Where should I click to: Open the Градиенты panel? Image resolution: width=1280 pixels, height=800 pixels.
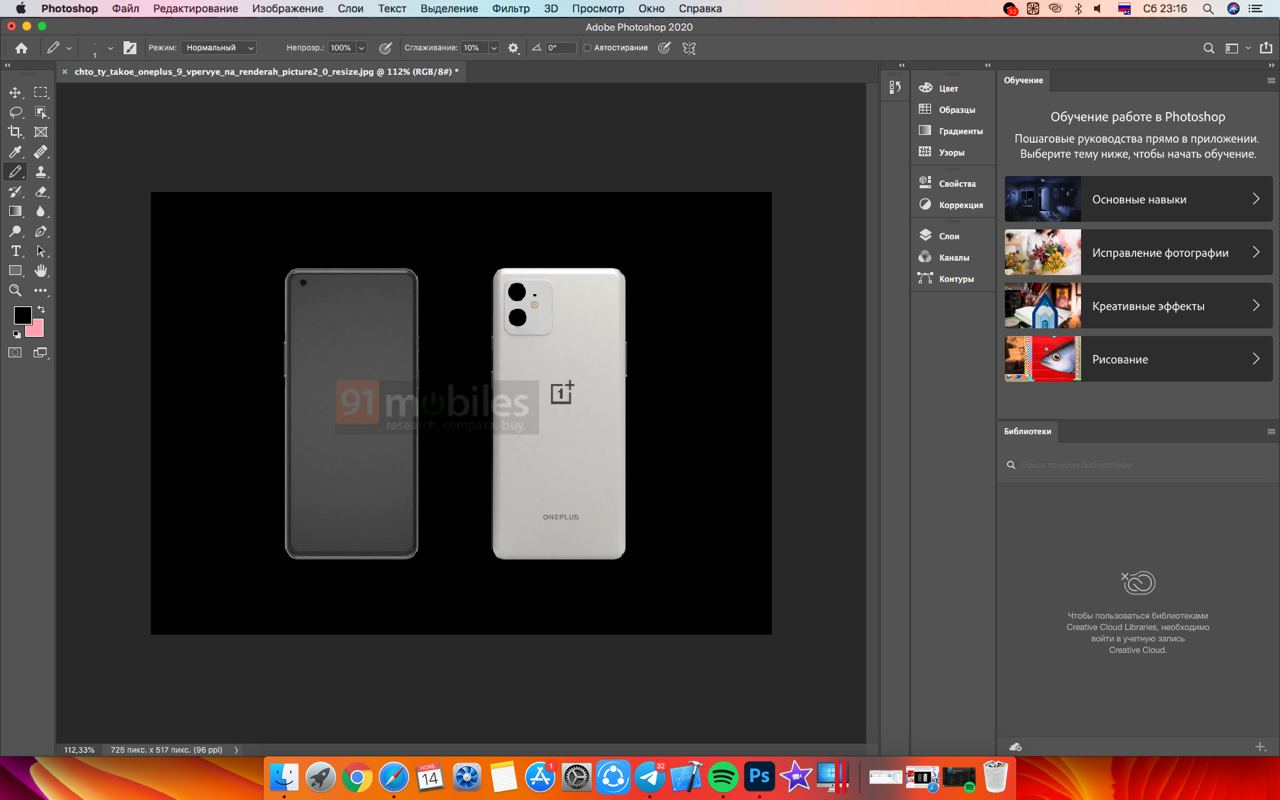point(950,131)
